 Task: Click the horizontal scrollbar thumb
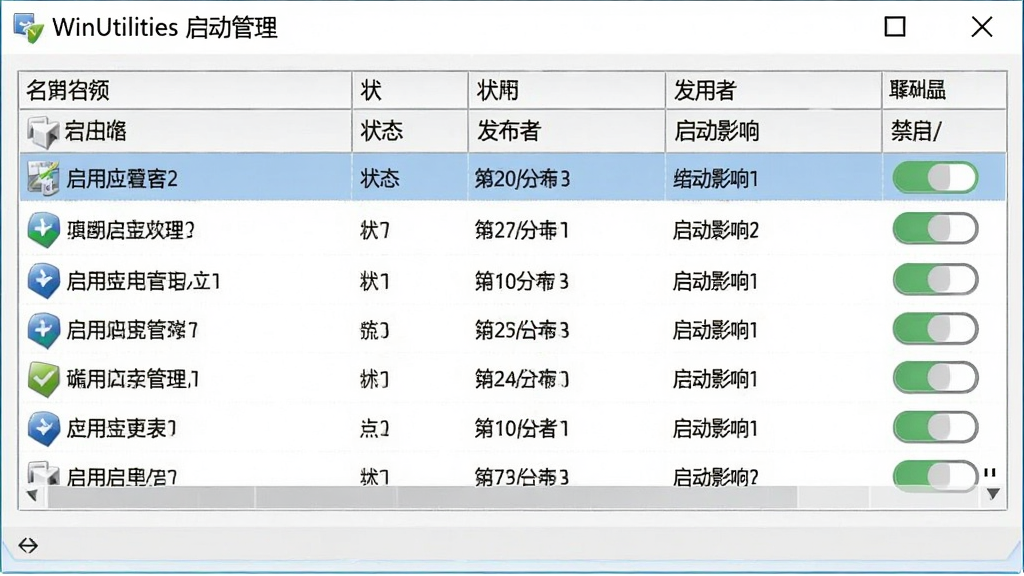coord(422,498)
